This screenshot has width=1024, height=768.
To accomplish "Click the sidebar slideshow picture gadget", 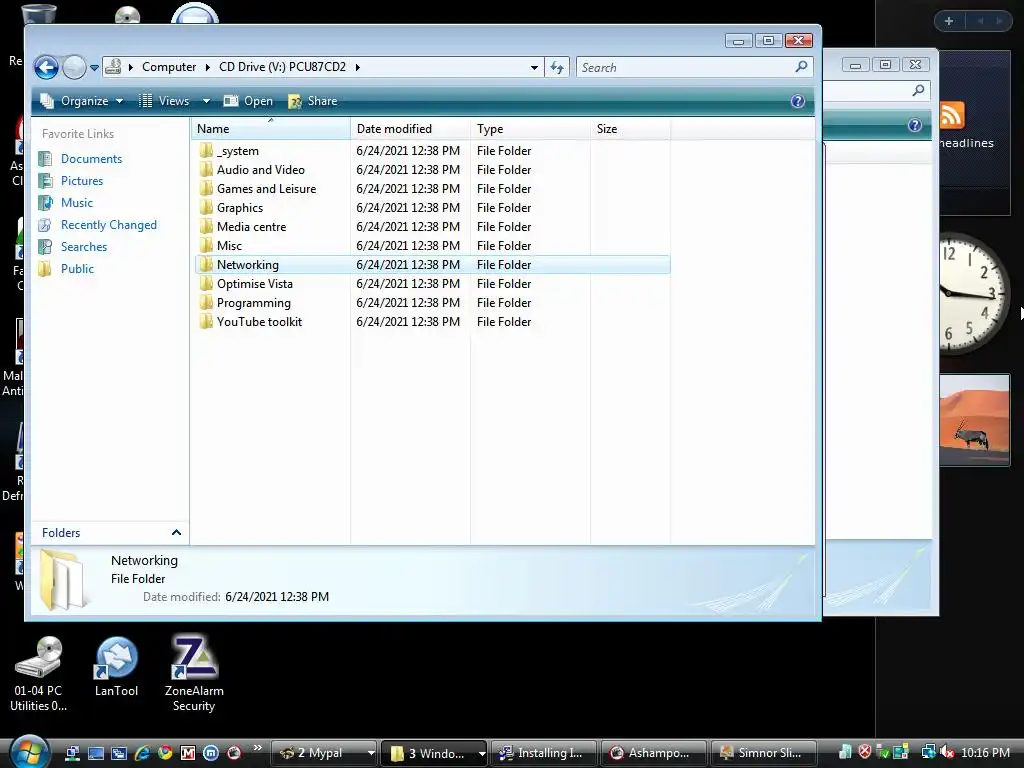I will pyautogui.click(x=974, y=420).
